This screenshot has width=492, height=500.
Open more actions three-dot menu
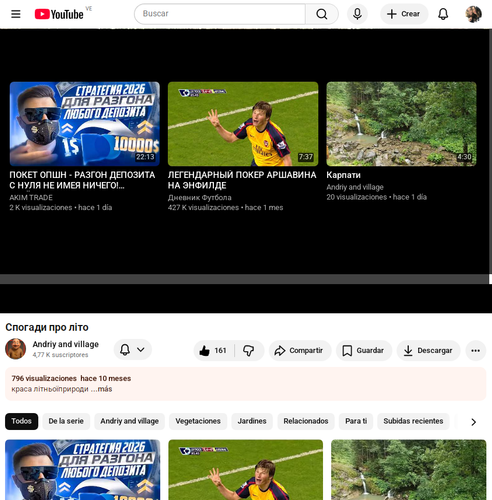click(476, 351)
